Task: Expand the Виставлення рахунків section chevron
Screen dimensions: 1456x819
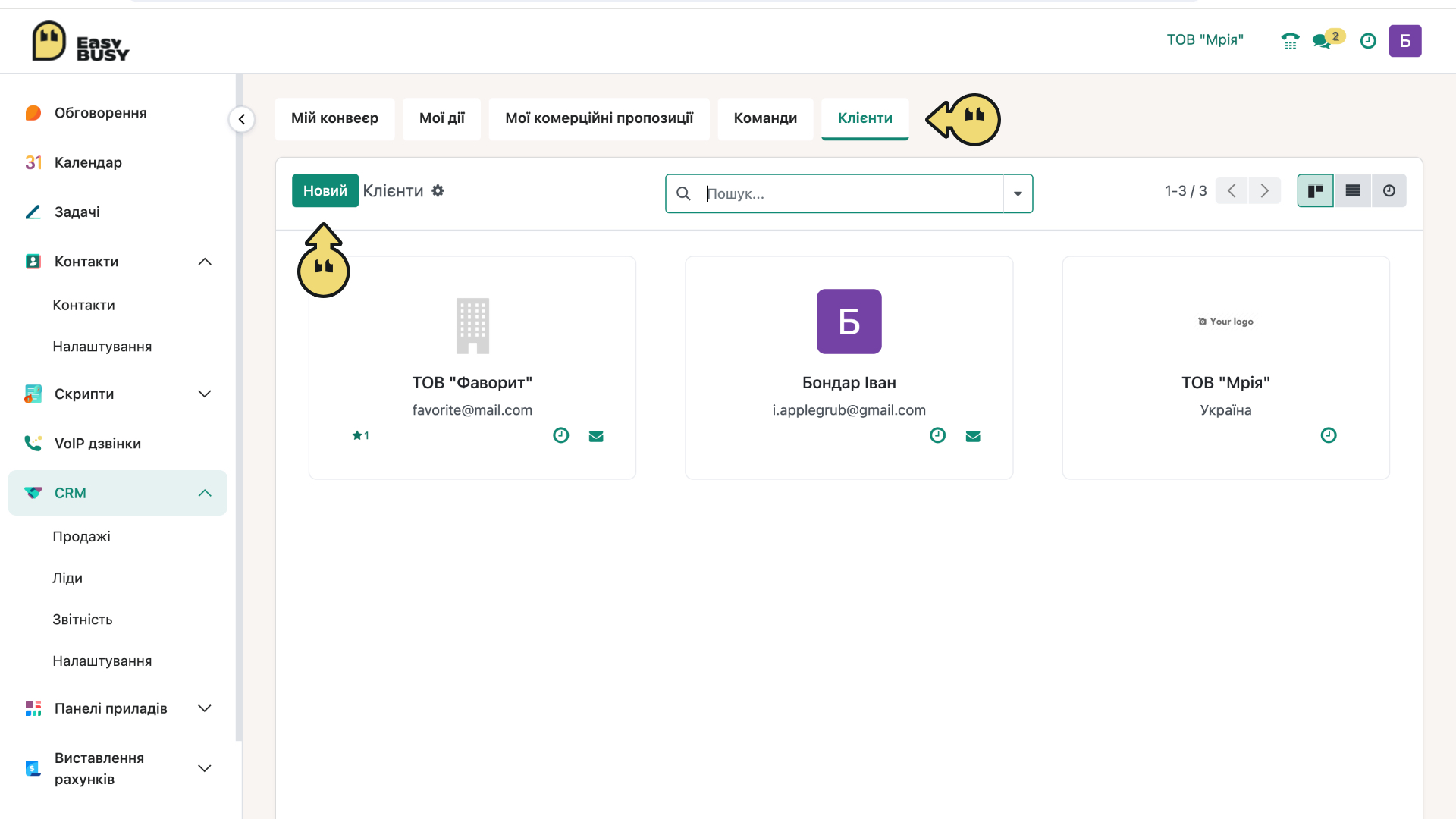Action: (x=205, y=768)
